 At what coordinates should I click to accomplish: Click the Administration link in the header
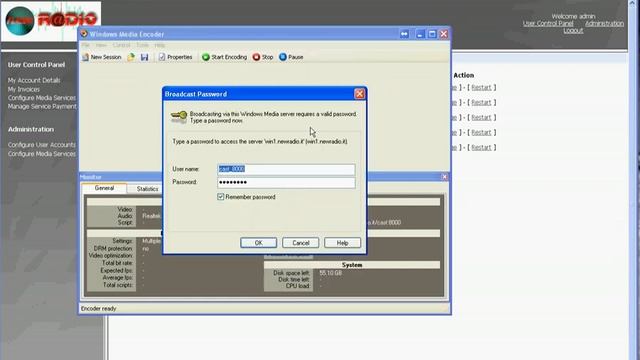coord(604,23)
